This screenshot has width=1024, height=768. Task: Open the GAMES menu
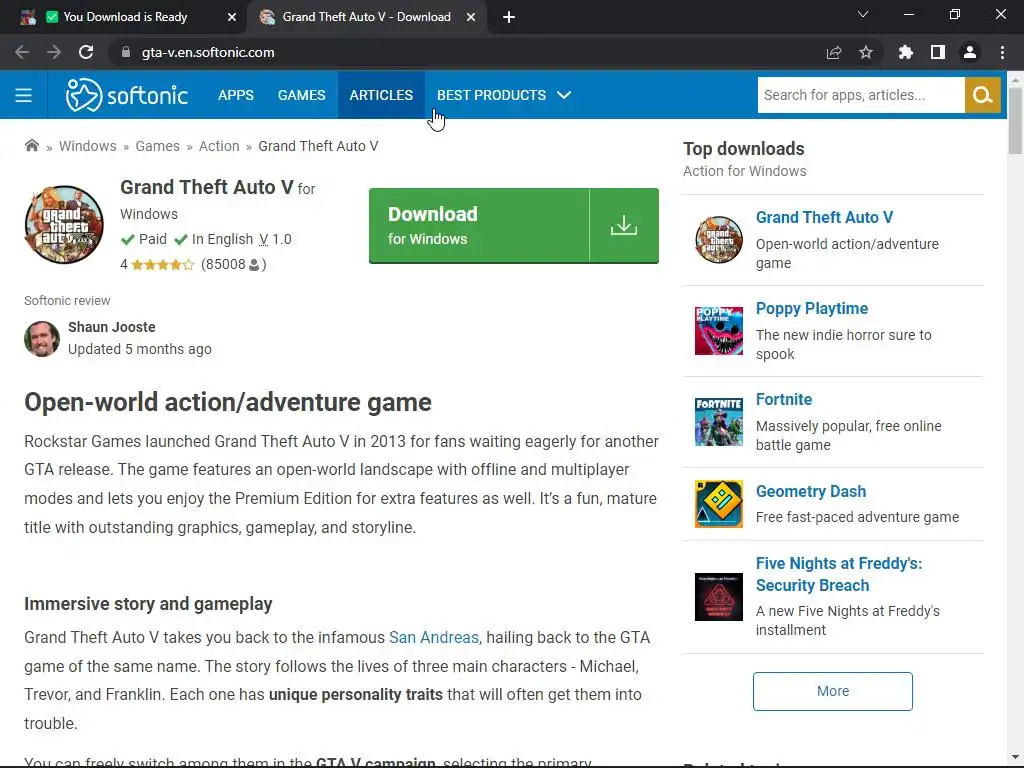[302, 95]
